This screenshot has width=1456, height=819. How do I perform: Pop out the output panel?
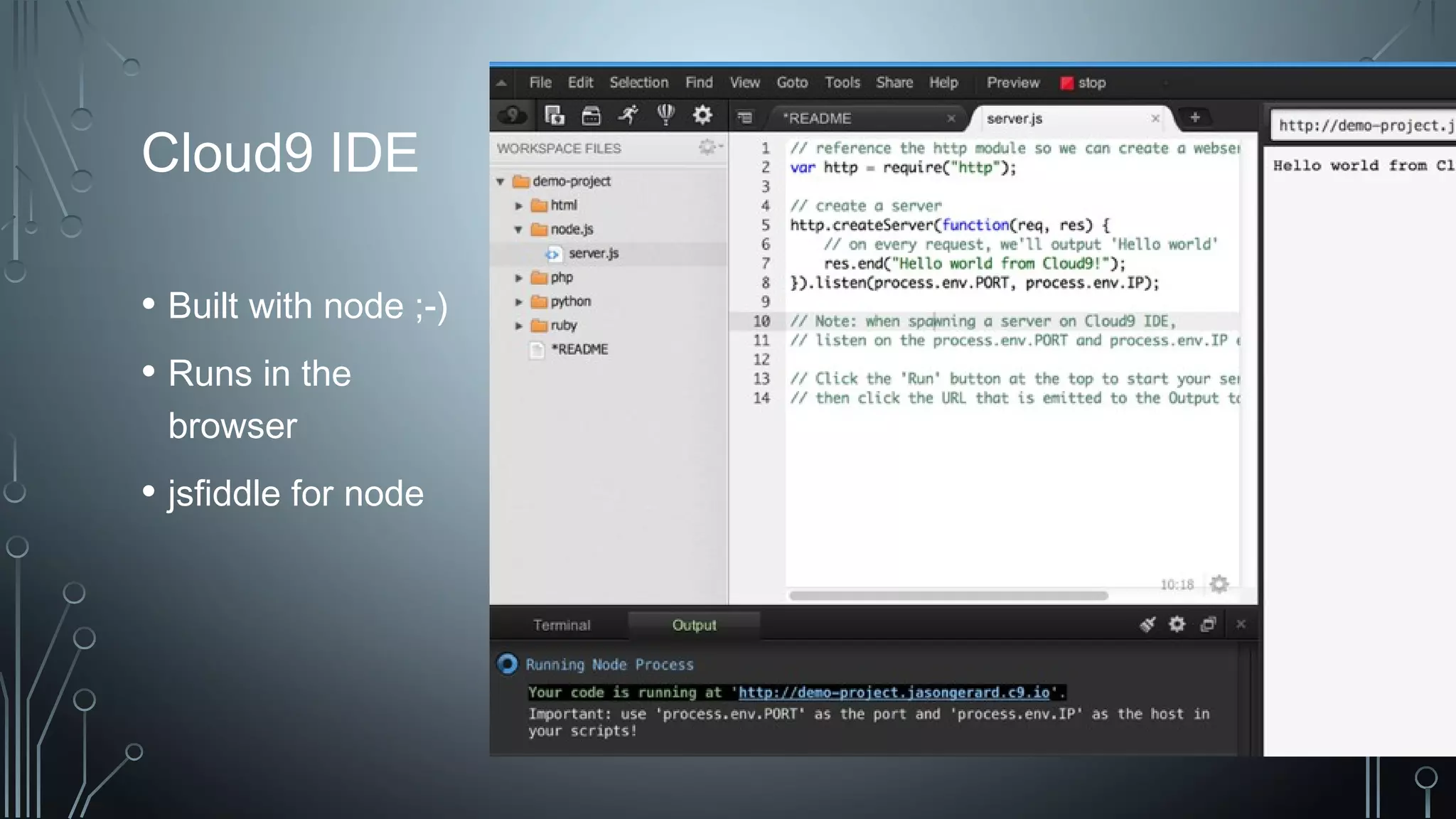[1208, 624]
